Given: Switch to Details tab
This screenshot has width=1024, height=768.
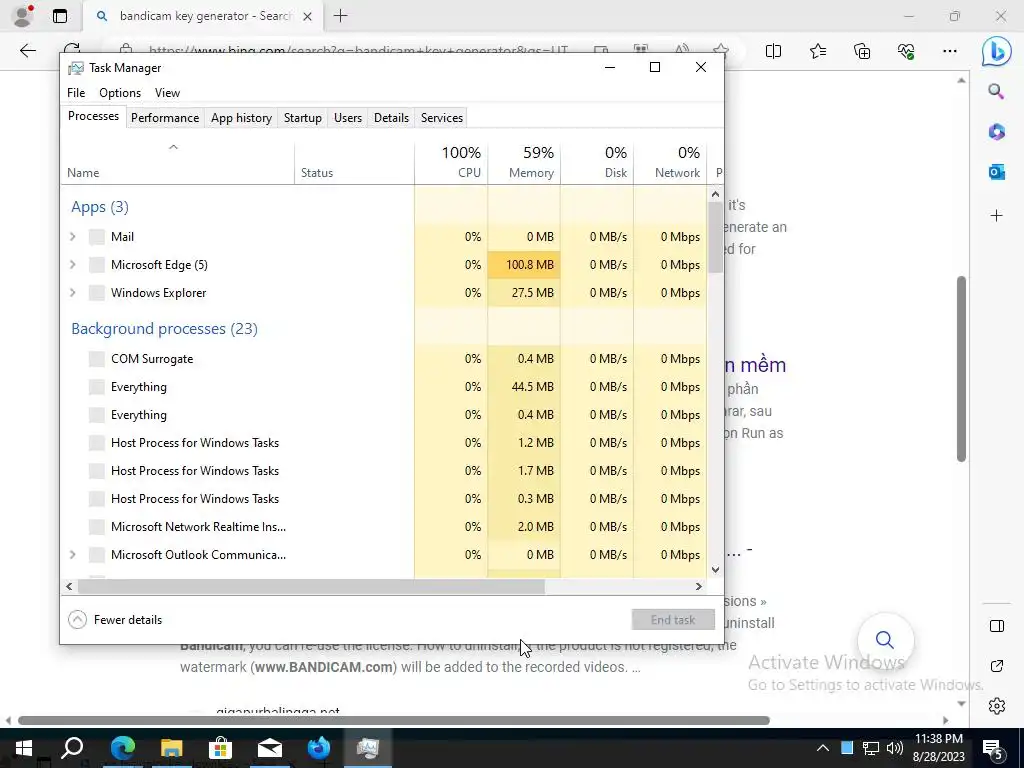Looking at the screenshot, I should click(x=391, y=118).
